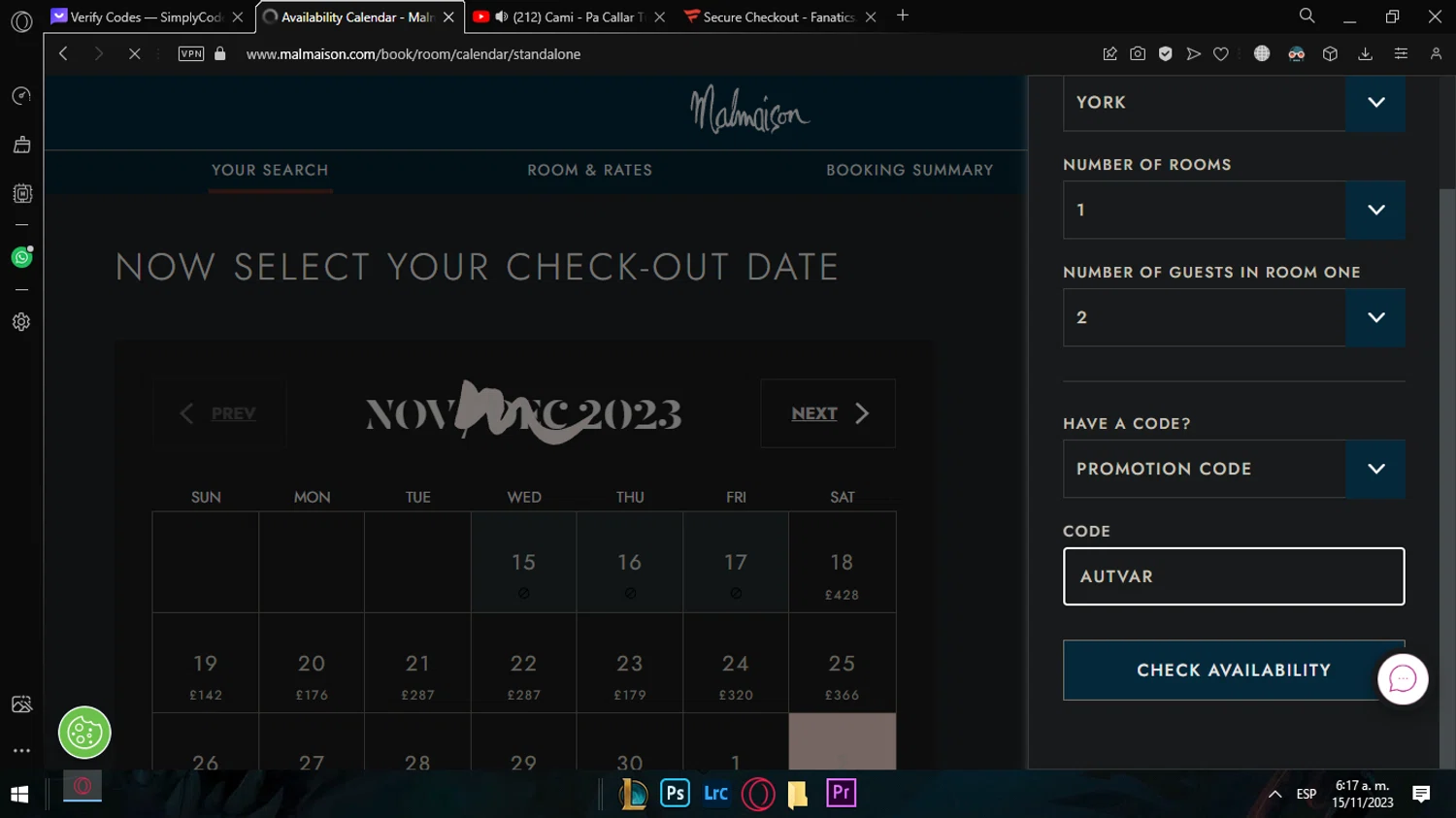Viewport: 1456px width, 818px height.
Task: Open cookie preferences green button
Action: (x=84, y=733)
